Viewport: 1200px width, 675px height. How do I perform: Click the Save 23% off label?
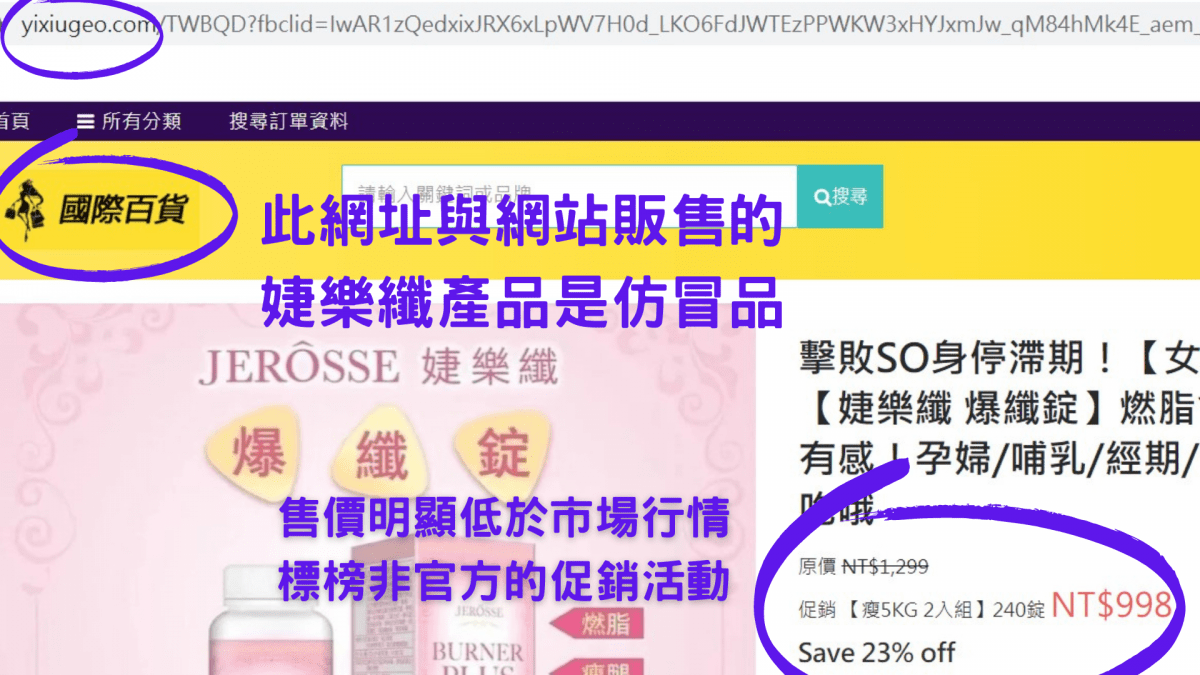pos(877,653)
